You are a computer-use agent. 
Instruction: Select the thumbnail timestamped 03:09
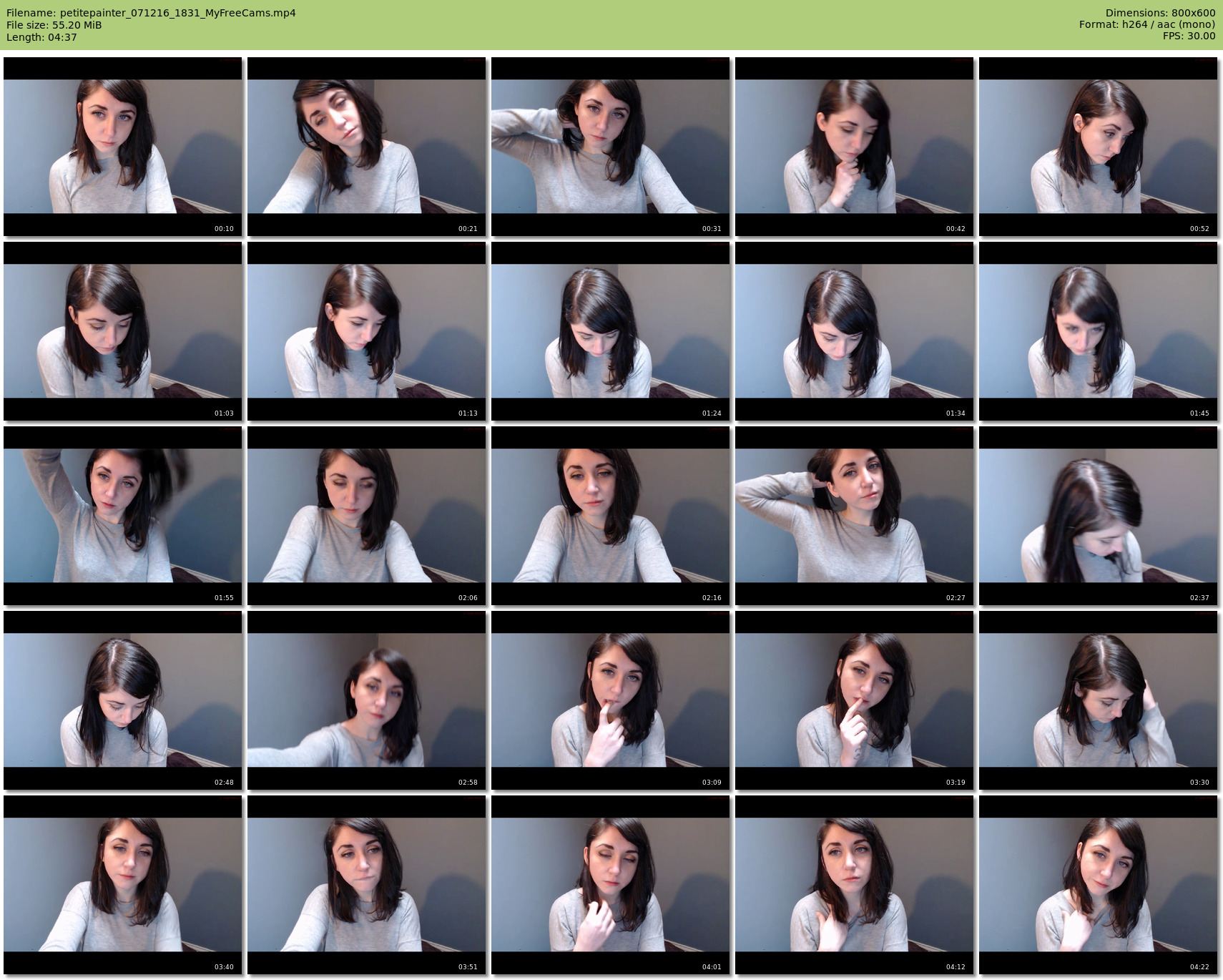(611, 700)
